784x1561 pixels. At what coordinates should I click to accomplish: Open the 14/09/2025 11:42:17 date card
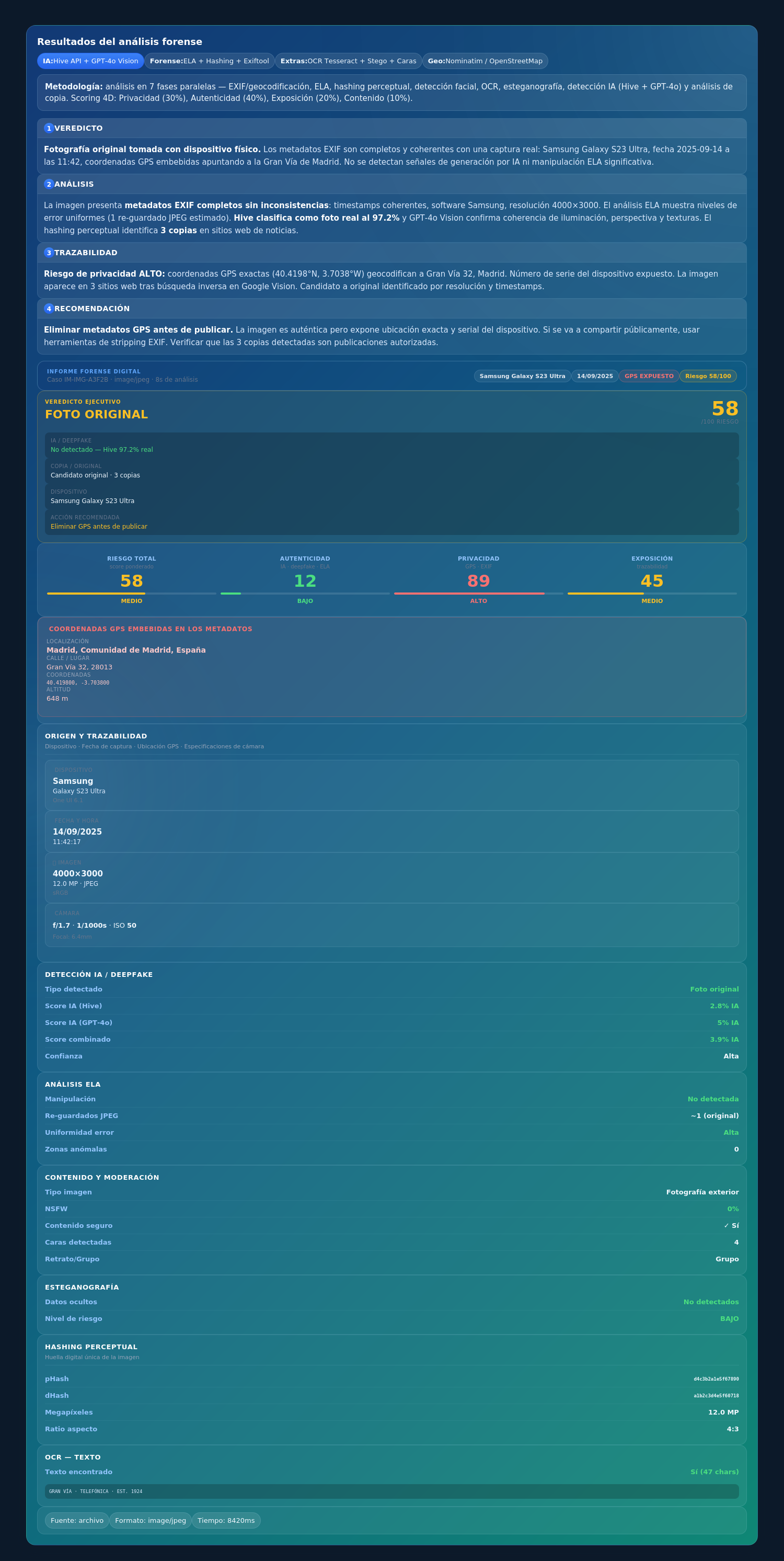click(x=392, y=832)
